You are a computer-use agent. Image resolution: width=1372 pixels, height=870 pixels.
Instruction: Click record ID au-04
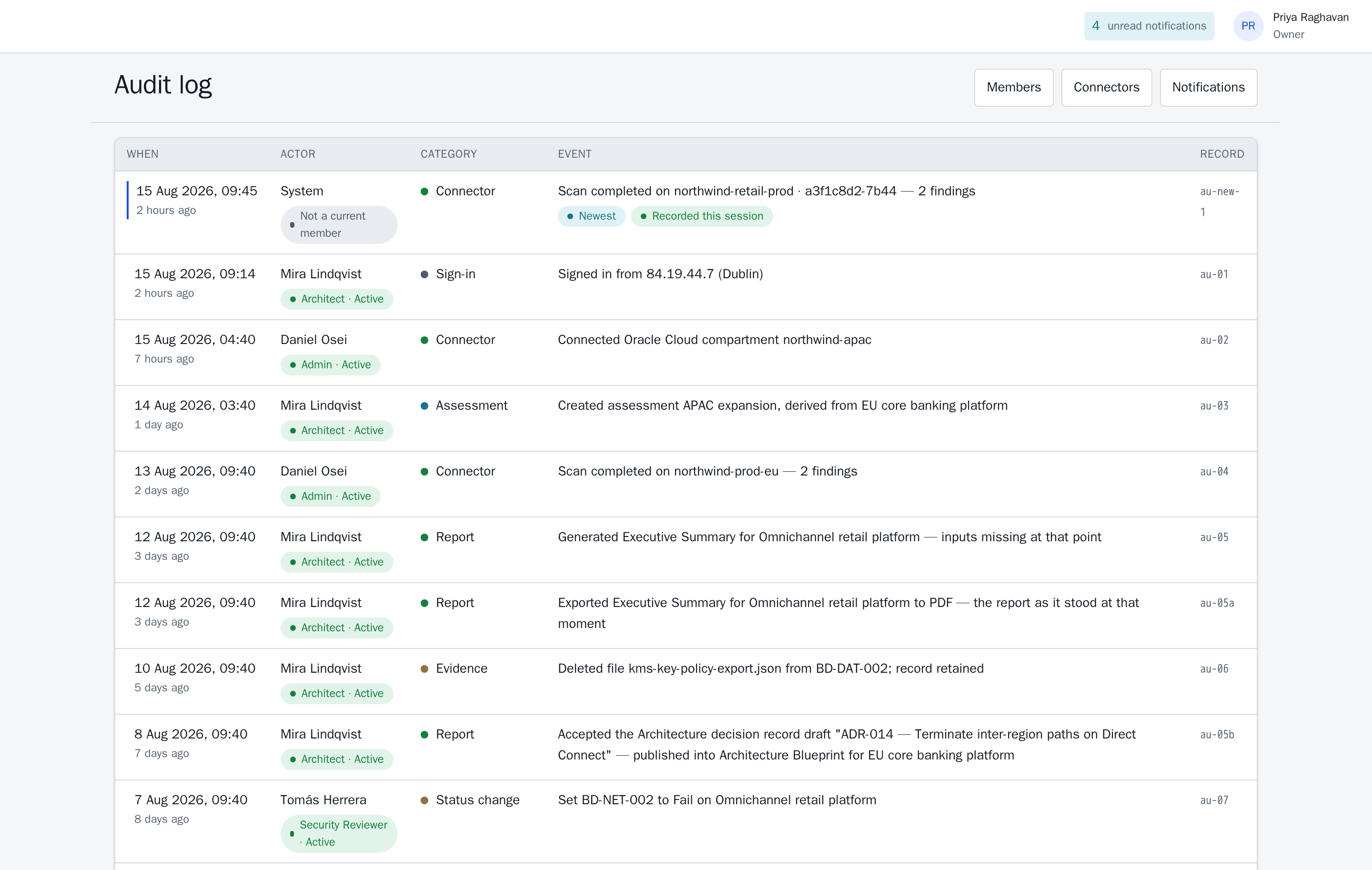(1214, 471)
